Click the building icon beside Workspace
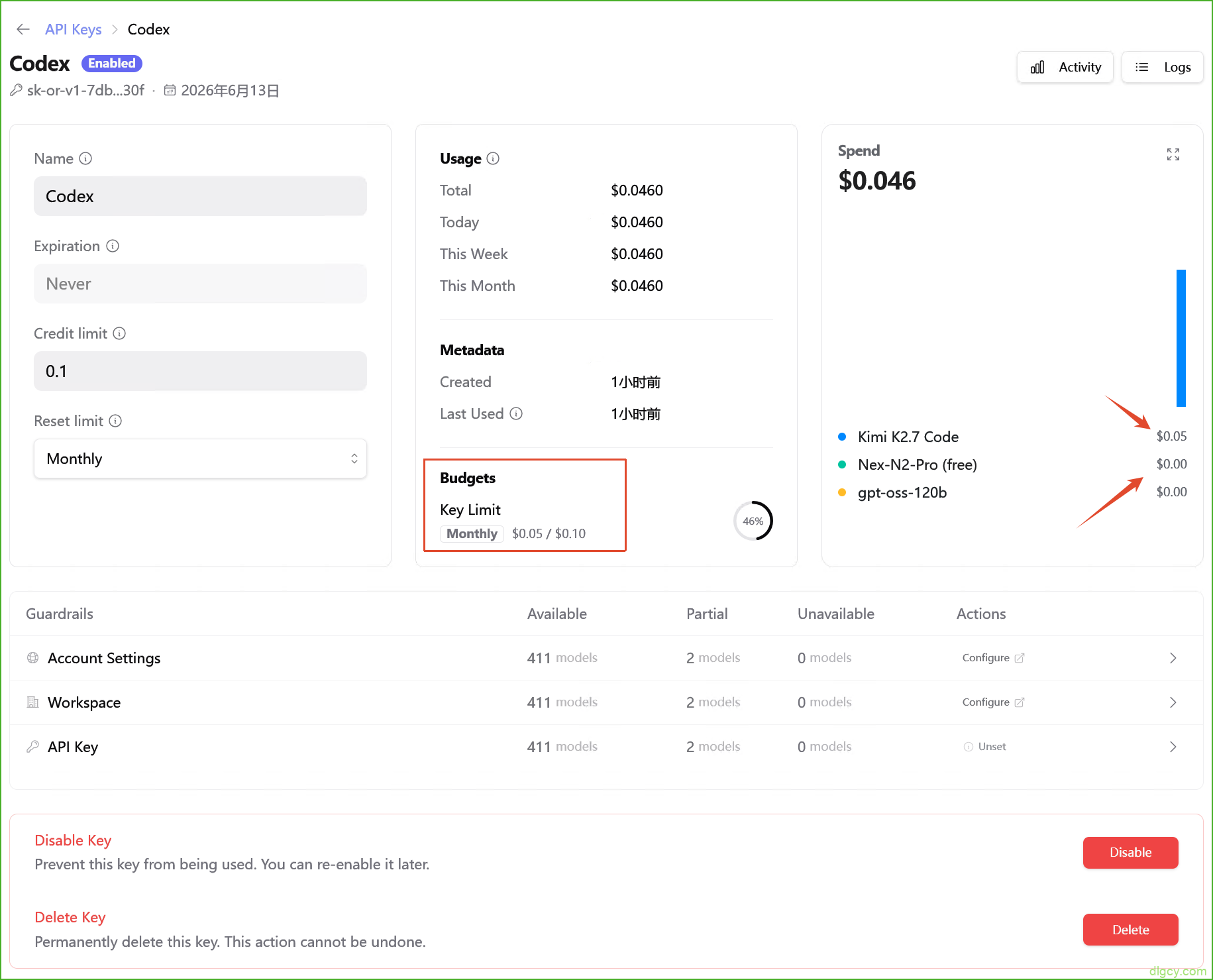This screenshot has width=1213, height=980. click(32, 702)
